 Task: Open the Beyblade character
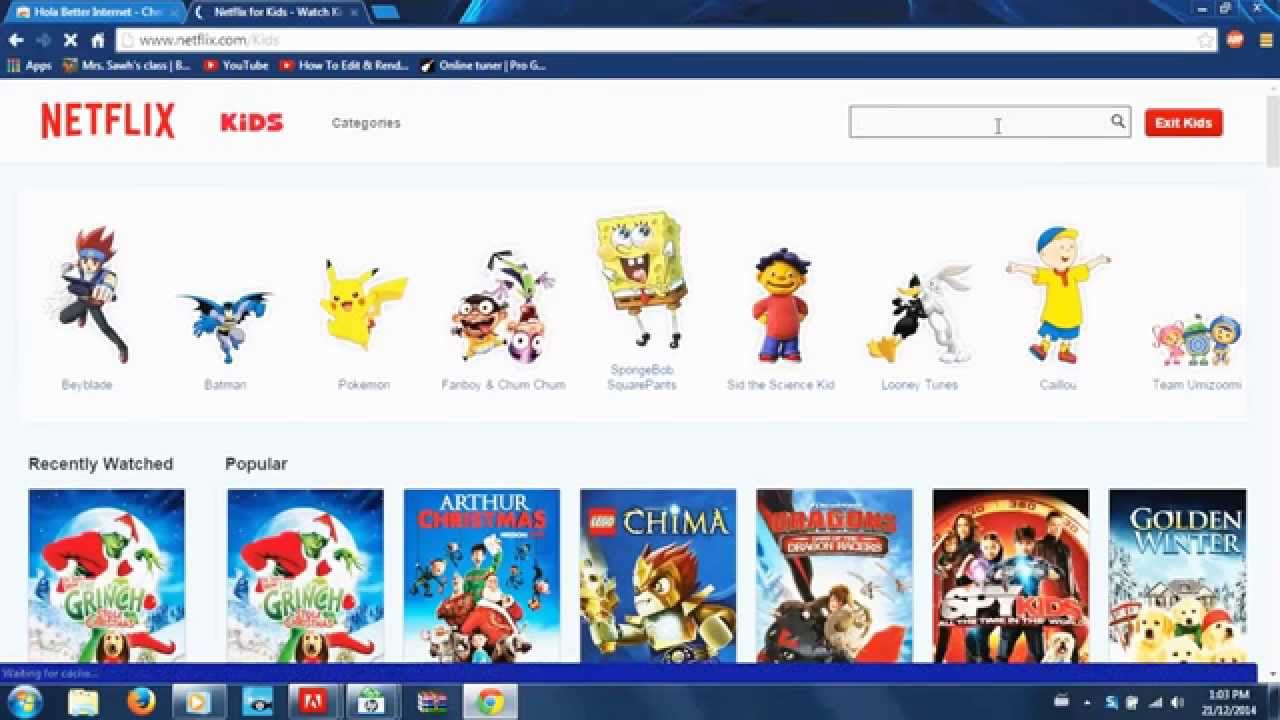point(87,308)
